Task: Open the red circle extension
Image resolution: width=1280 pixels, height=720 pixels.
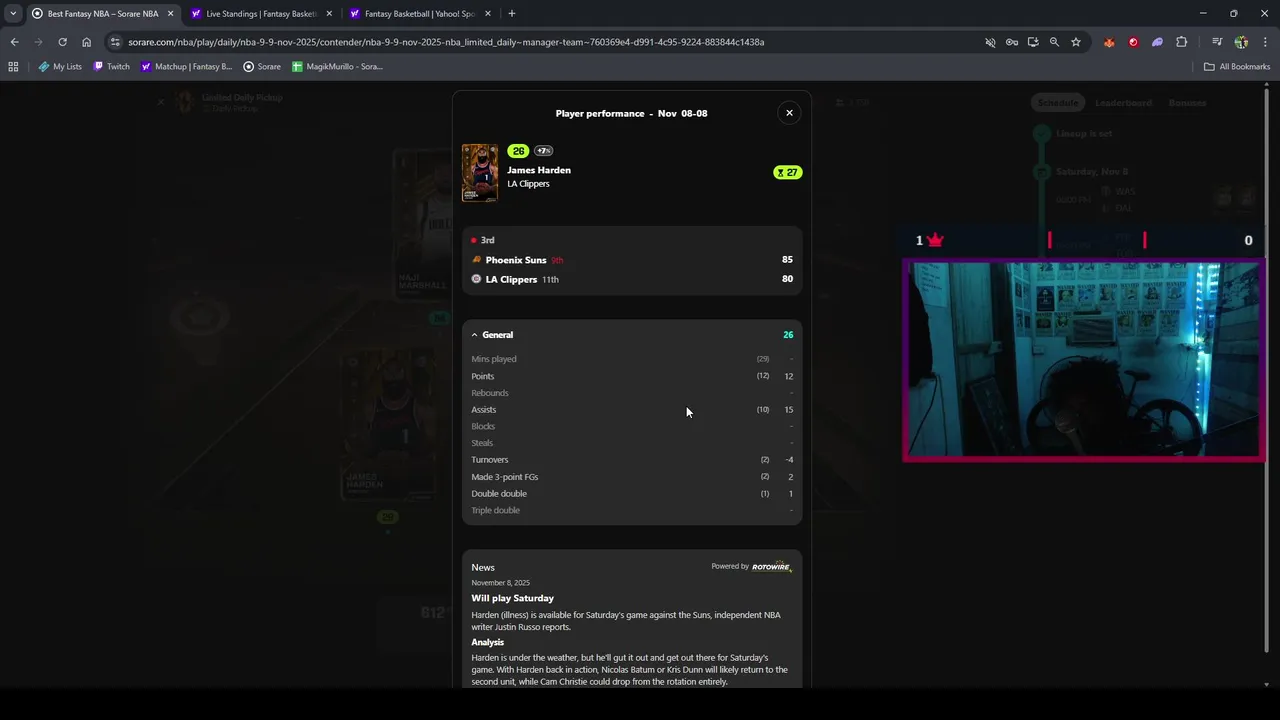Action: coord(1133,42)
